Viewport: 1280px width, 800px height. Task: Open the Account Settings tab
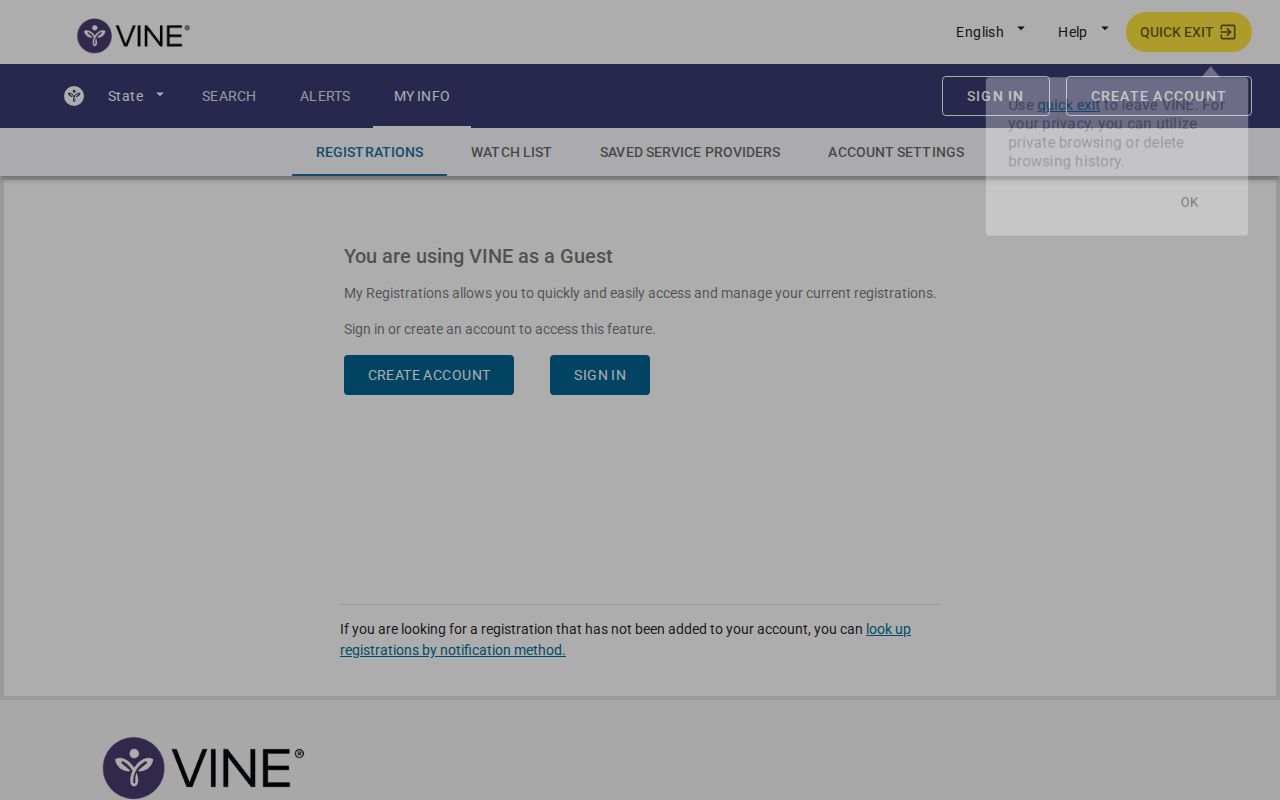[896, 152]
